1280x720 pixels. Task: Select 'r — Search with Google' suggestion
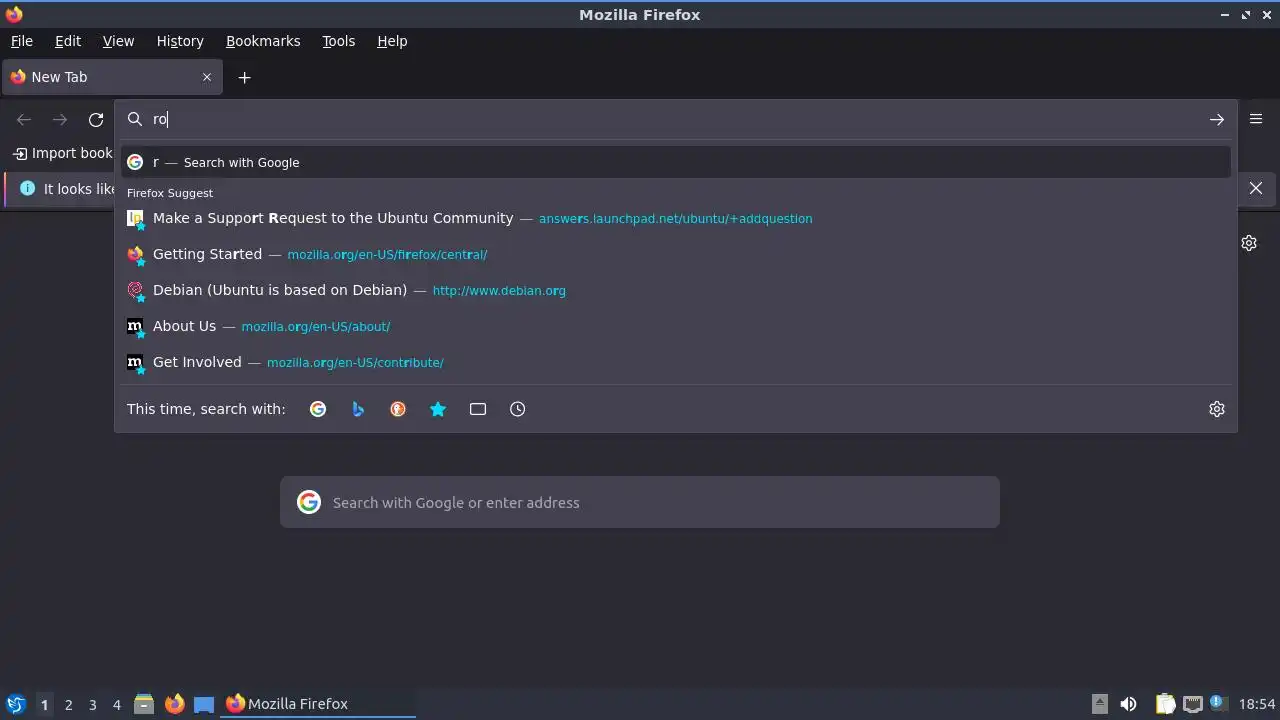point(676,162)
